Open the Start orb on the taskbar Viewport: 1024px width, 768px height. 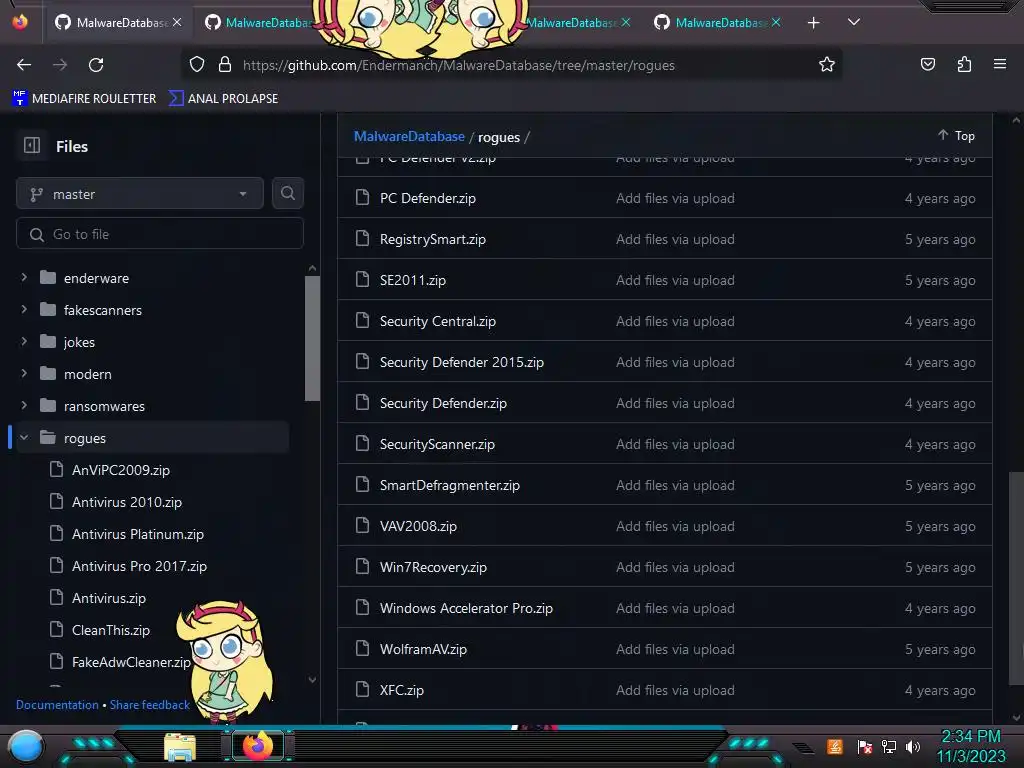point(26,747)
